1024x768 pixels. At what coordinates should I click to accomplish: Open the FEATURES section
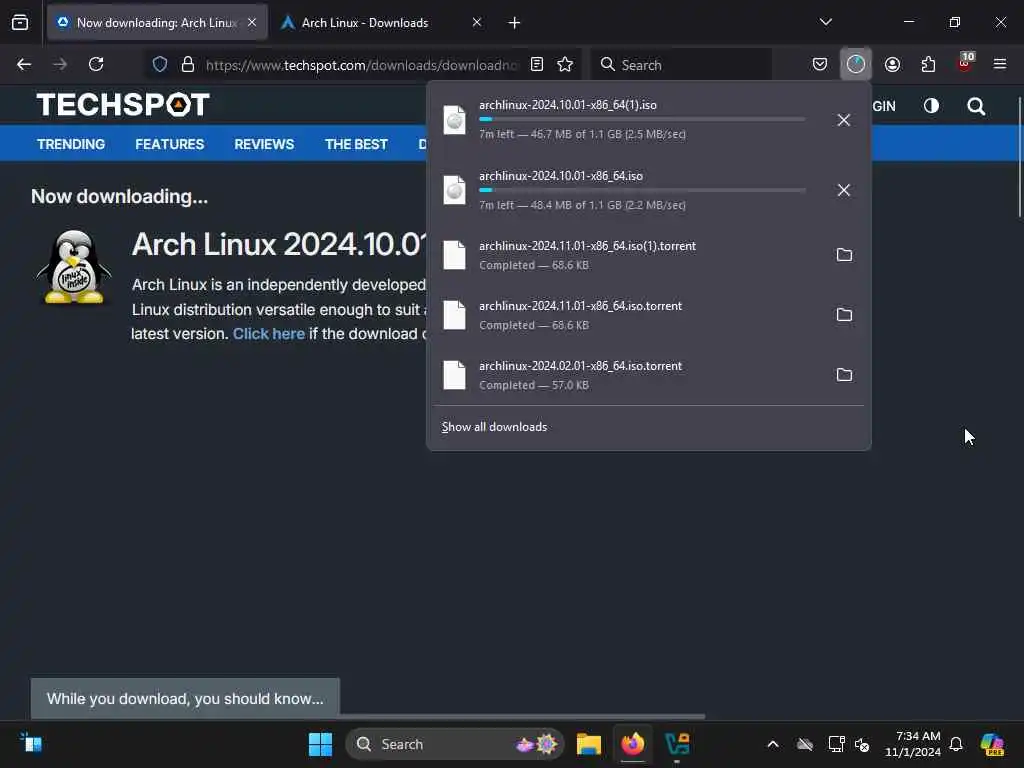point(170,144)
